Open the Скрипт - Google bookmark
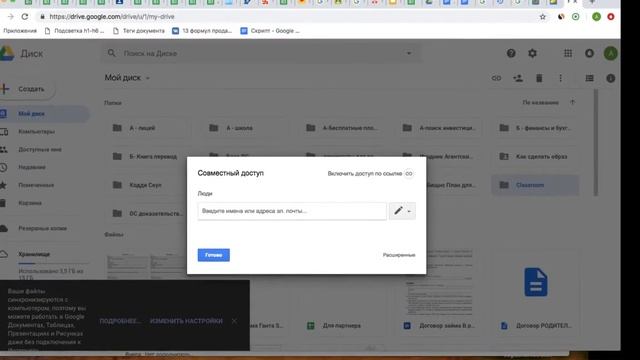The width and height of the screenshot is (640, 360). (x=270, y=31)
